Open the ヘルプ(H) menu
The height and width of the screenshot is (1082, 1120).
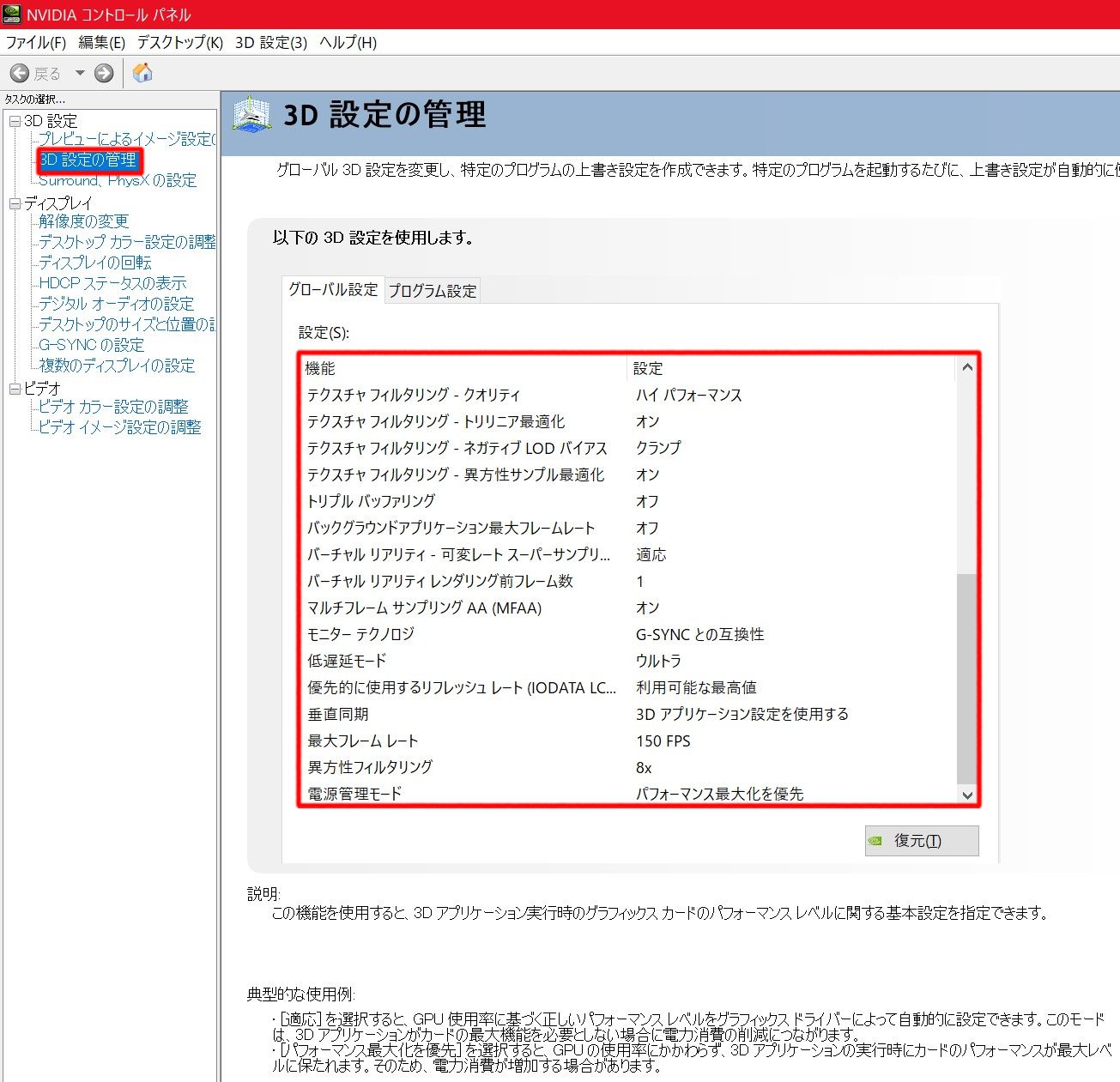(x=348, y=43)
